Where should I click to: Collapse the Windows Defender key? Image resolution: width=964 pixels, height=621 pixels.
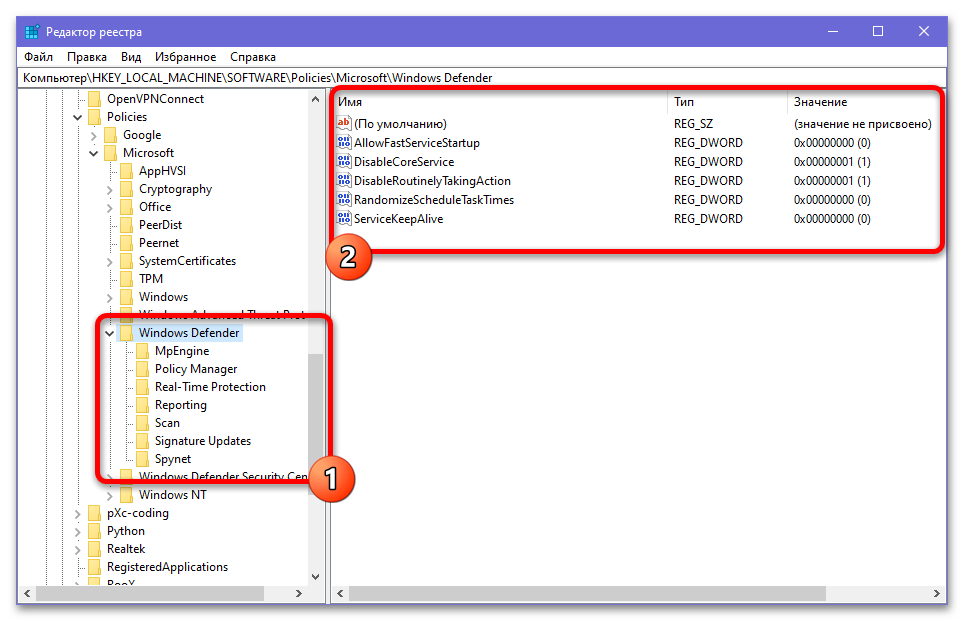click(109, 333)
